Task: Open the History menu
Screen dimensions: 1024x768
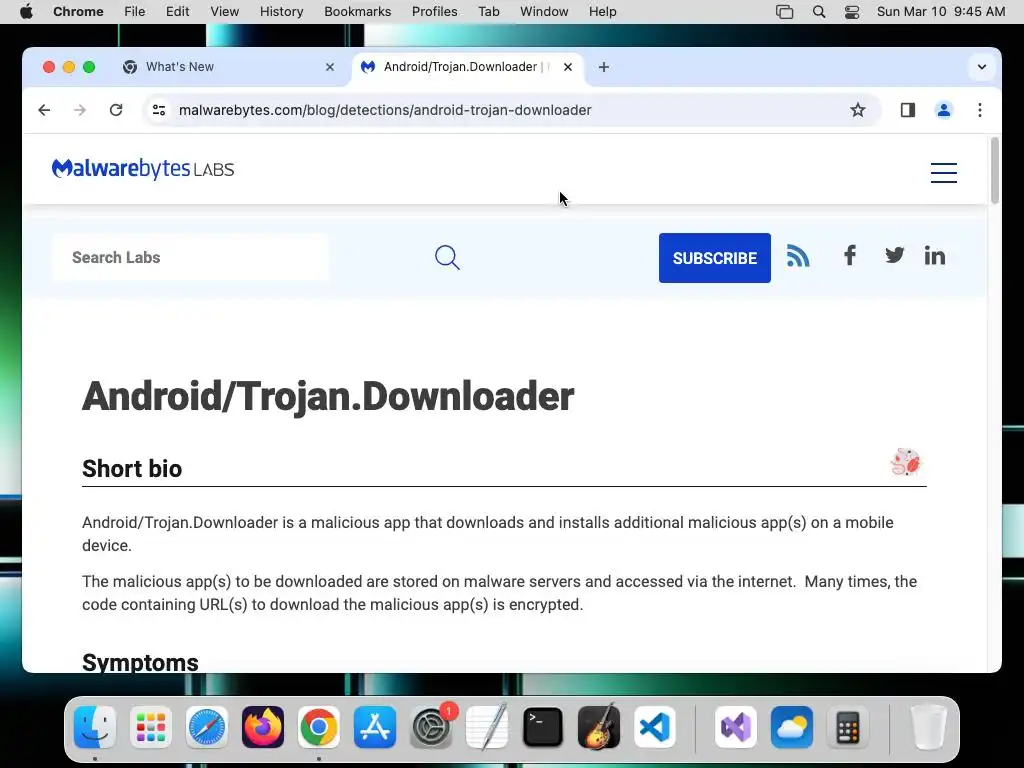Action: point(281,12)
